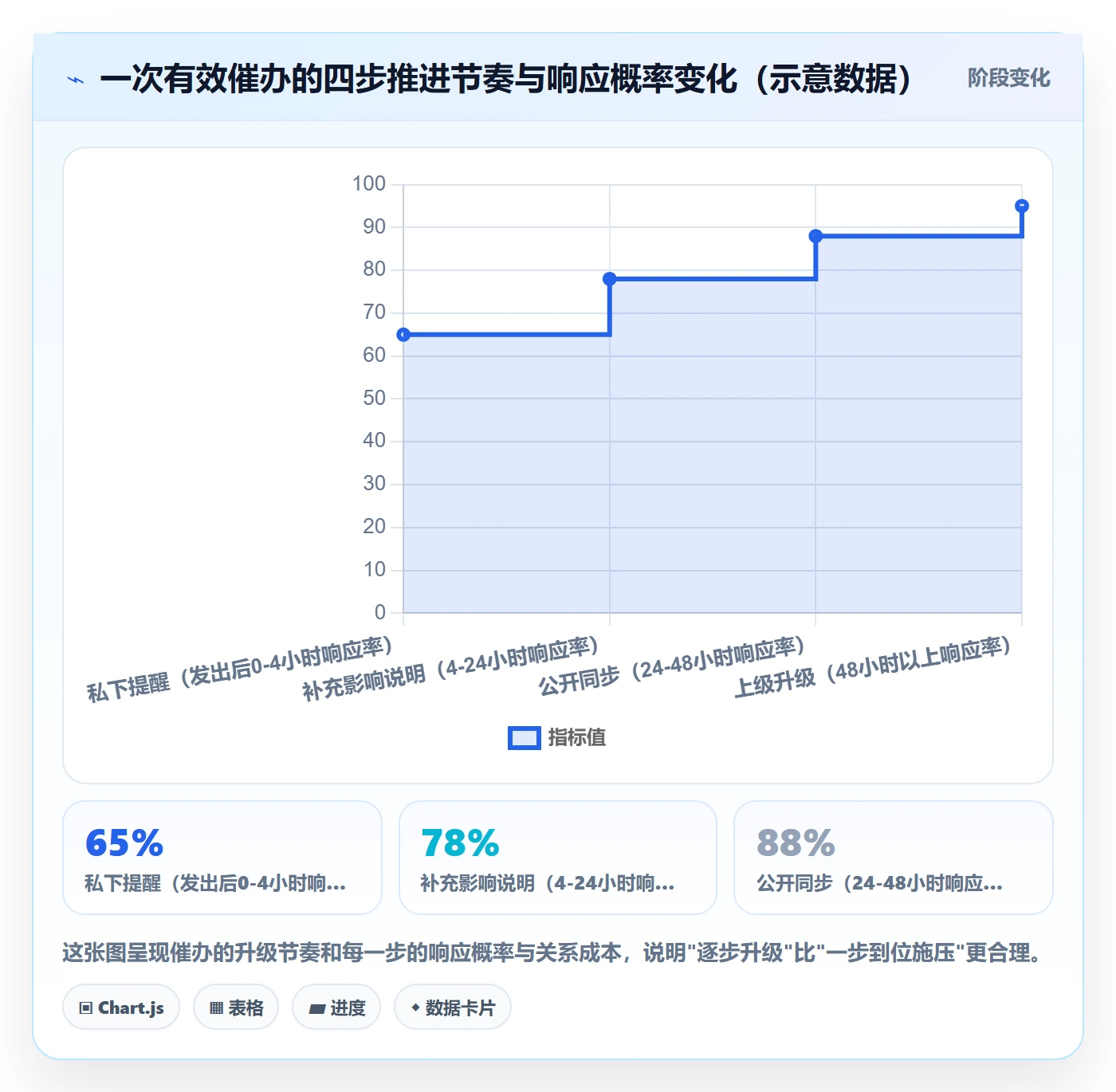This screenshot has width=1116, height=1092.
Task: Click the bar icon in 进度 chip
Action: point(316,1009)
